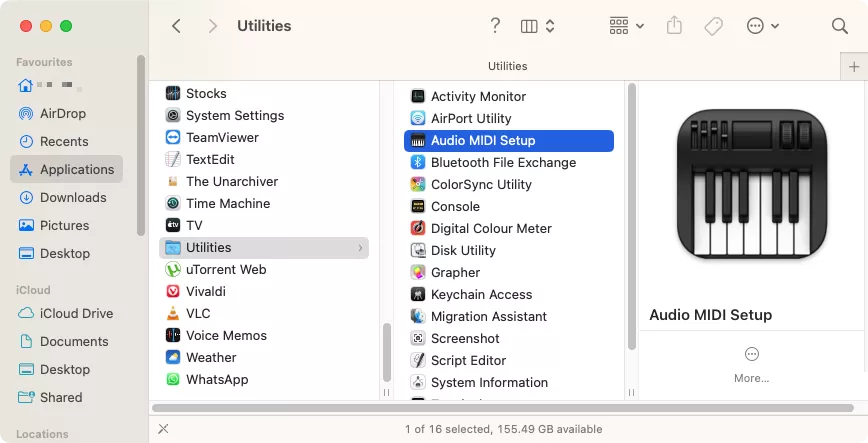The width and height of the screenshot is (868, 443).
Task: Click the back navigation arrow
Action: [x=176, y=26]
